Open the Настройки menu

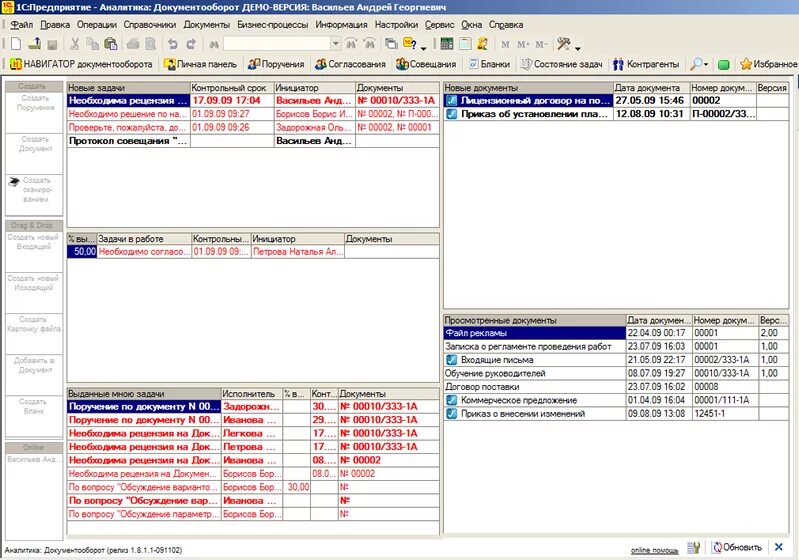[396, 24]
